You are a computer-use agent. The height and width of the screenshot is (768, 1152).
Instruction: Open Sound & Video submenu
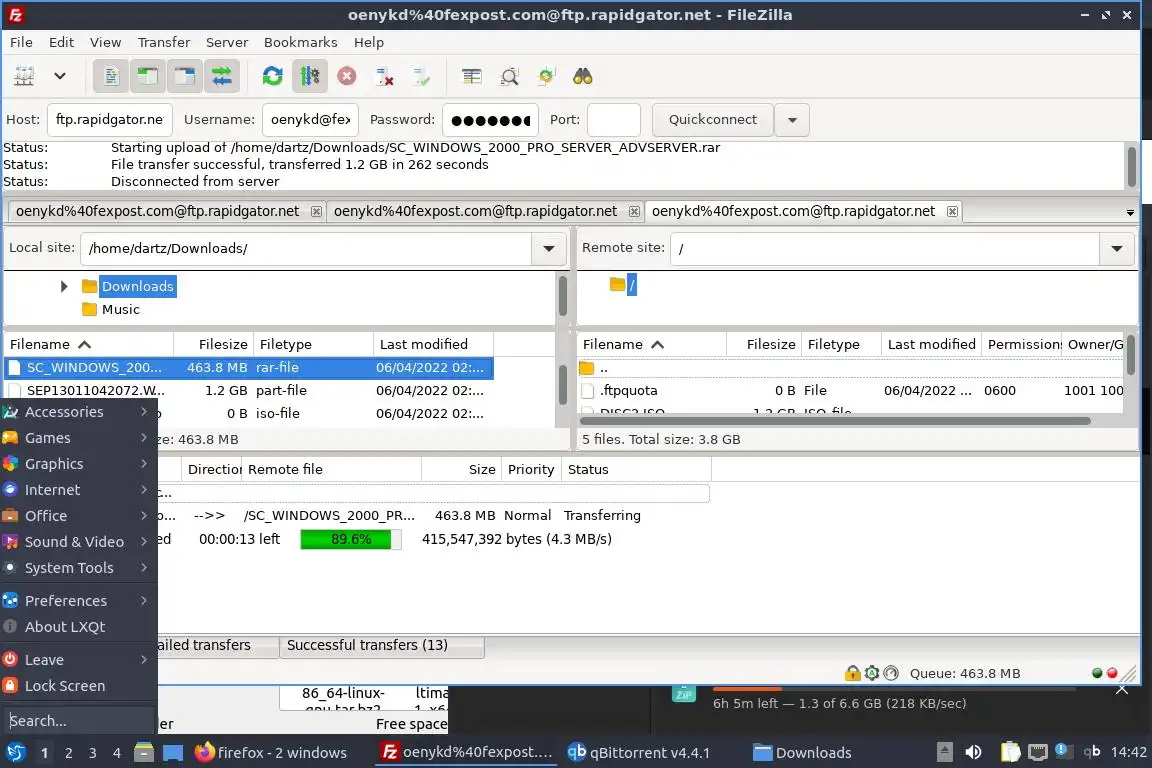pyautogui.click(x=79, y=542)
